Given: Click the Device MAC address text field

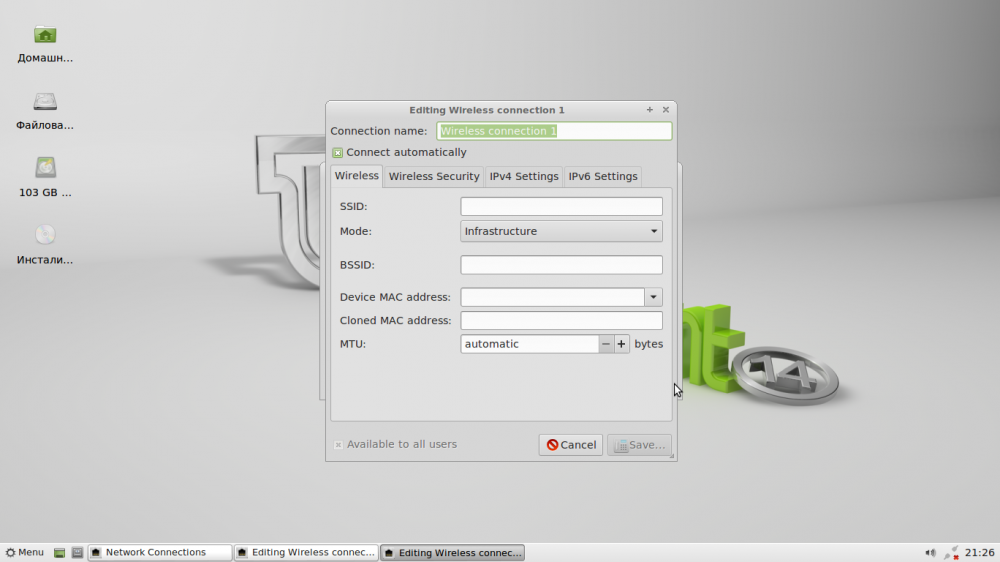Looking at the screenshot, I should (552, 297).
